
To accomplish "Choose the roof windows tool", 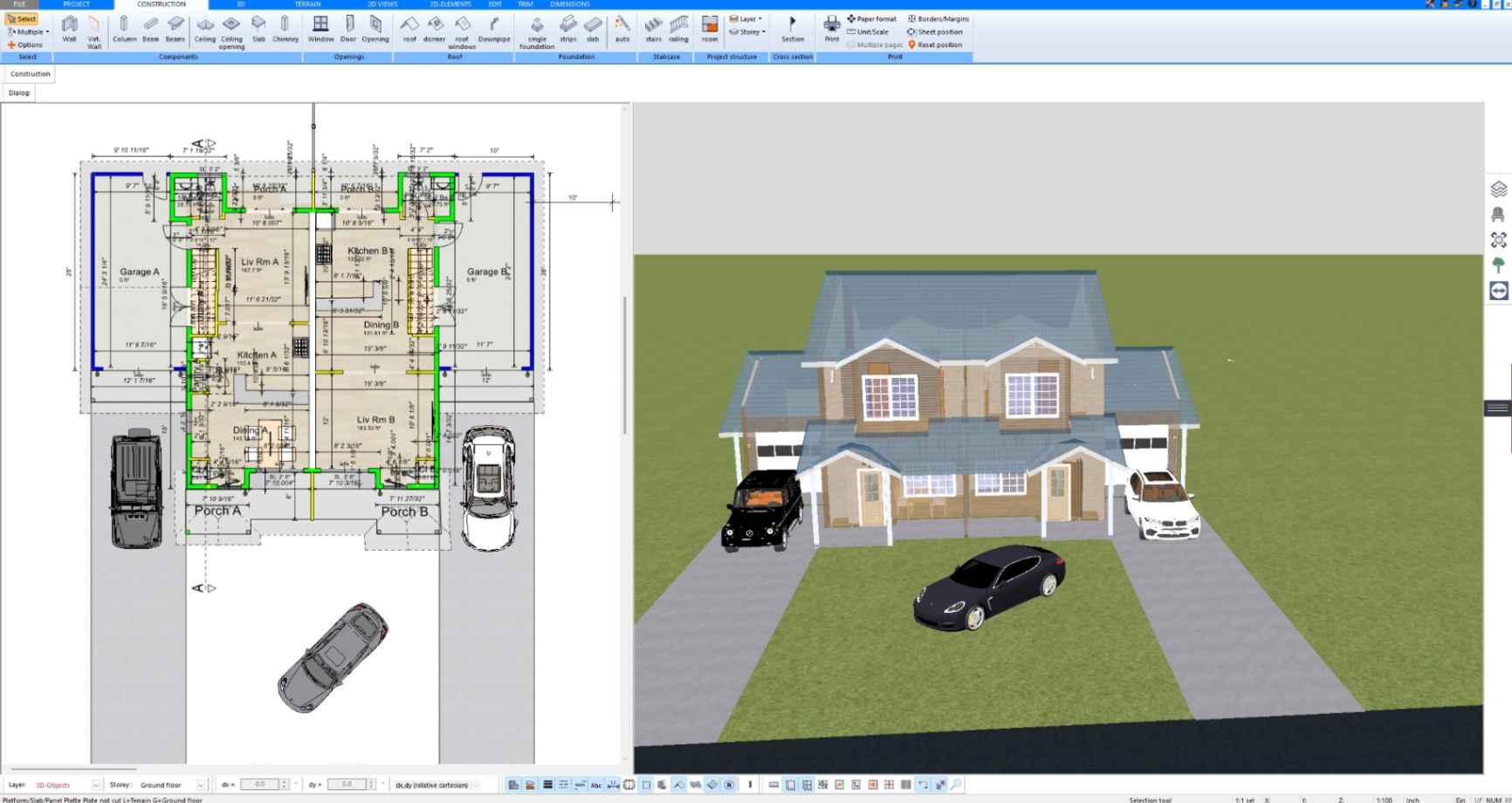I will tap(462, 31).
